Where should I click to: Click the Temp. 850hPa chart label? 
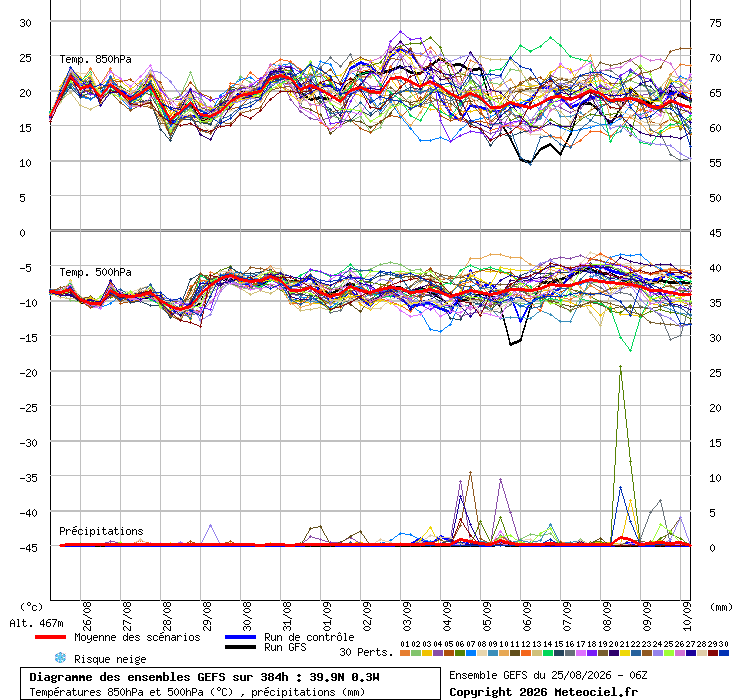[95, 59]
